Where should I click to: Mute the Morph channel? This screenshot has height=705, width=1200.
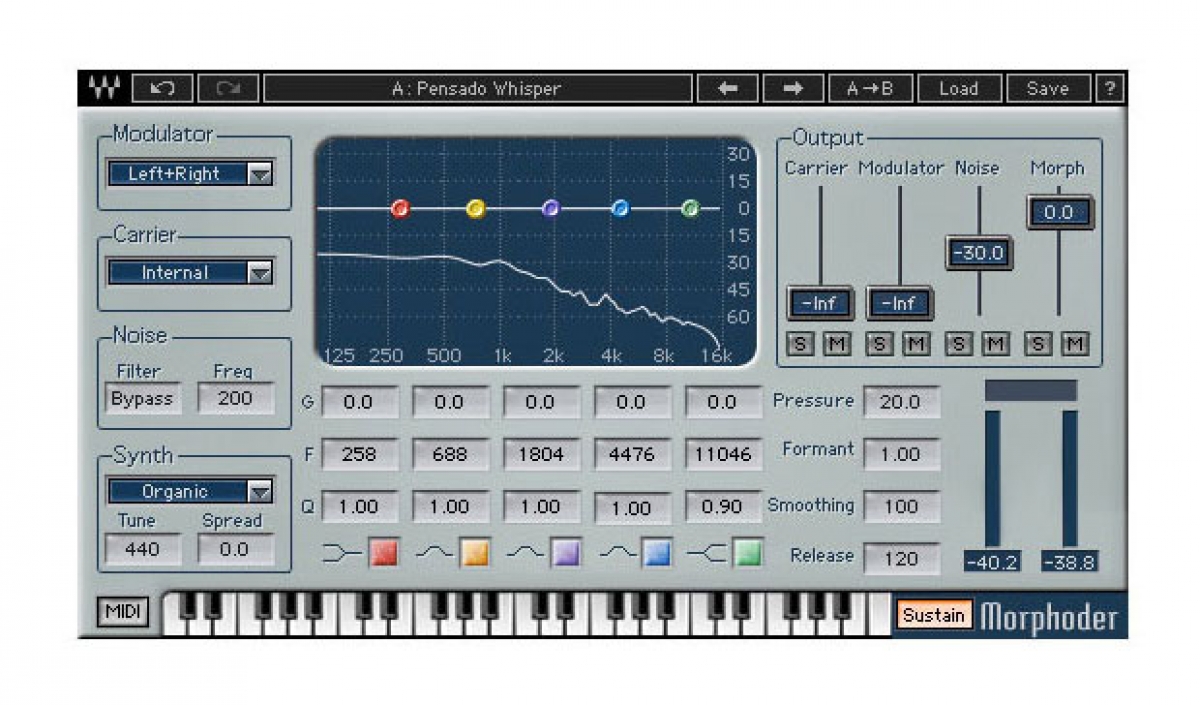pos(1074,344)
